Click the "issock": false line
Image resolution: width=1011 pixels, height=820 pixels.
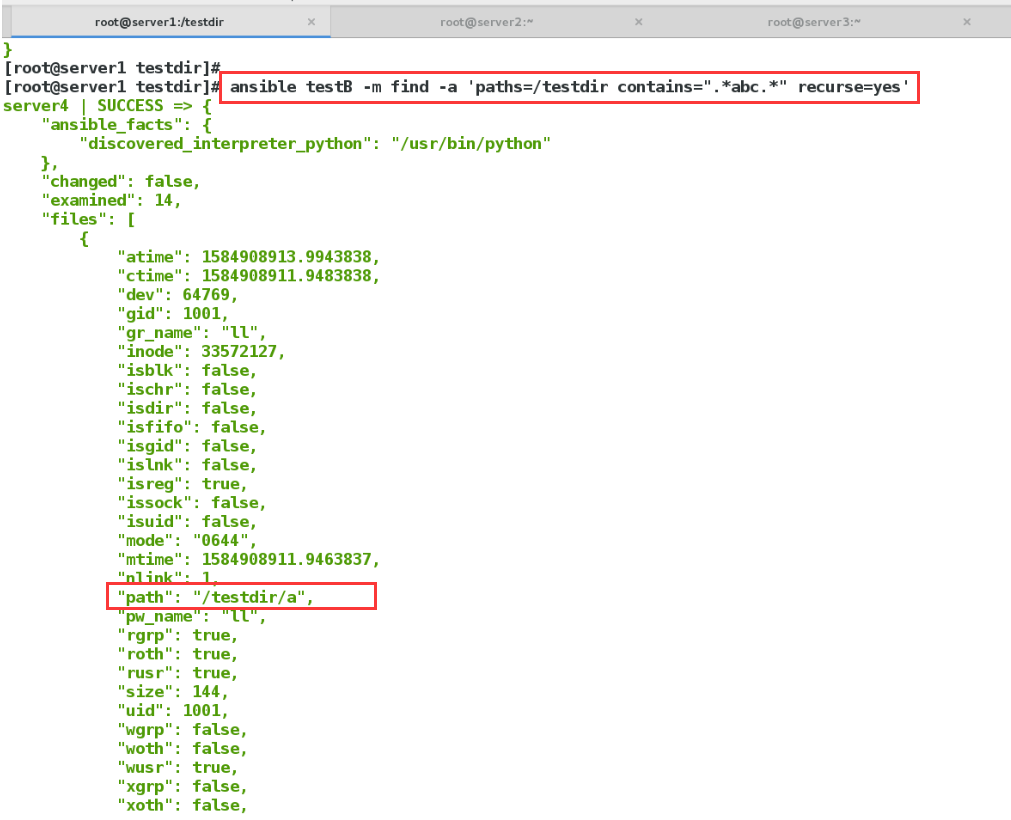[191, 503]
